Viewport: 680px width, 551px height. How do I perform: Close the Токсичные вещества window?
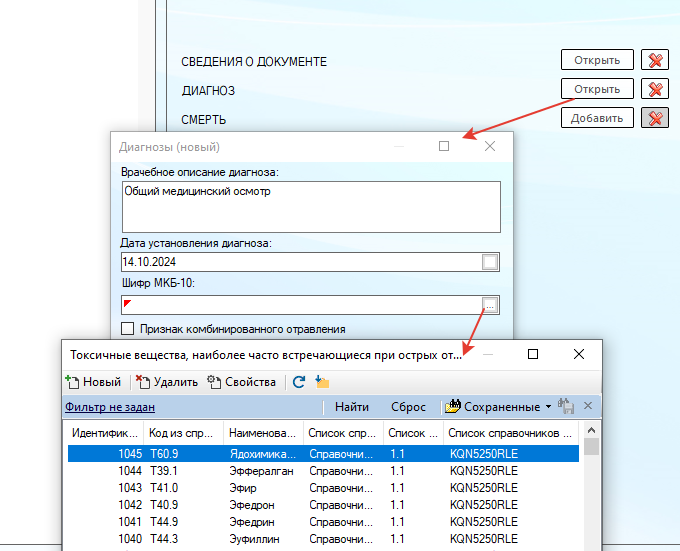tap(579, 354)
